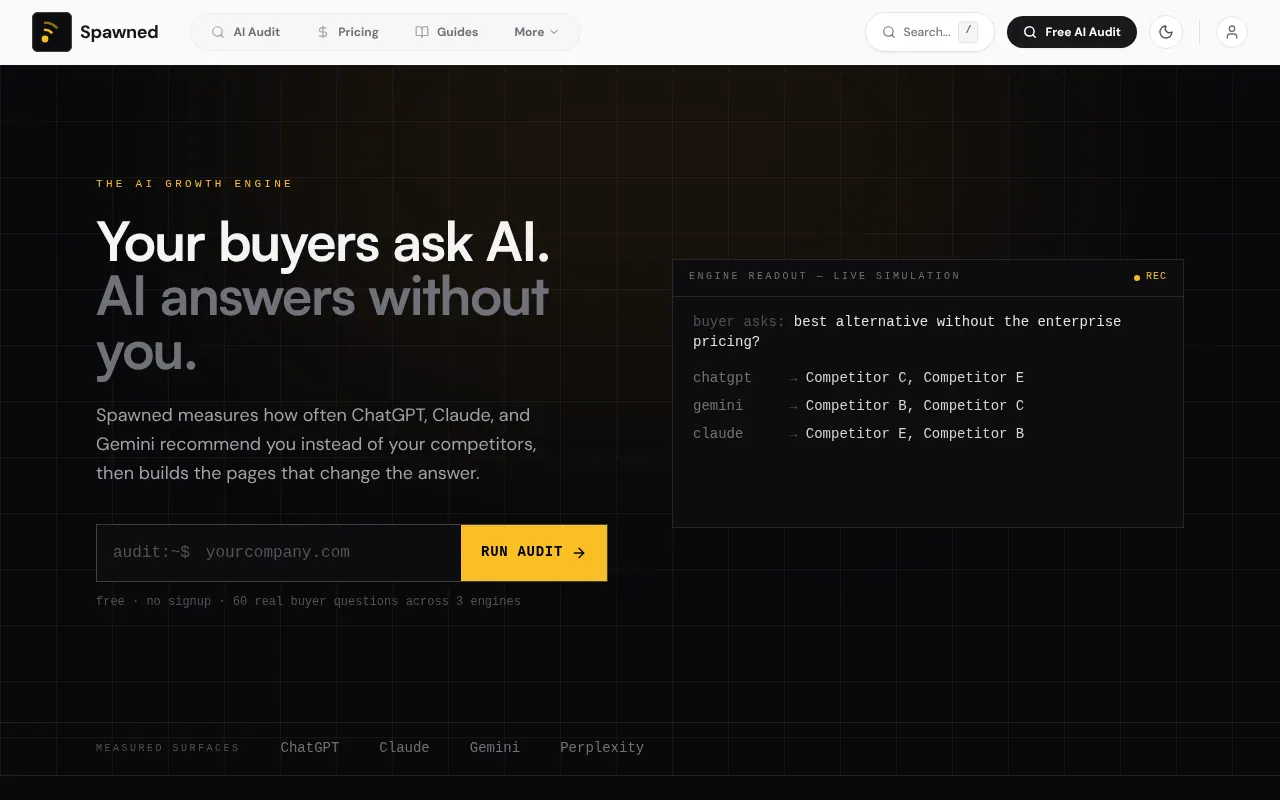The width and height of the screenshot is (1280, 800).
Task: Select ChatGPT in measured surfaces
Action: (x=310, y=747)
